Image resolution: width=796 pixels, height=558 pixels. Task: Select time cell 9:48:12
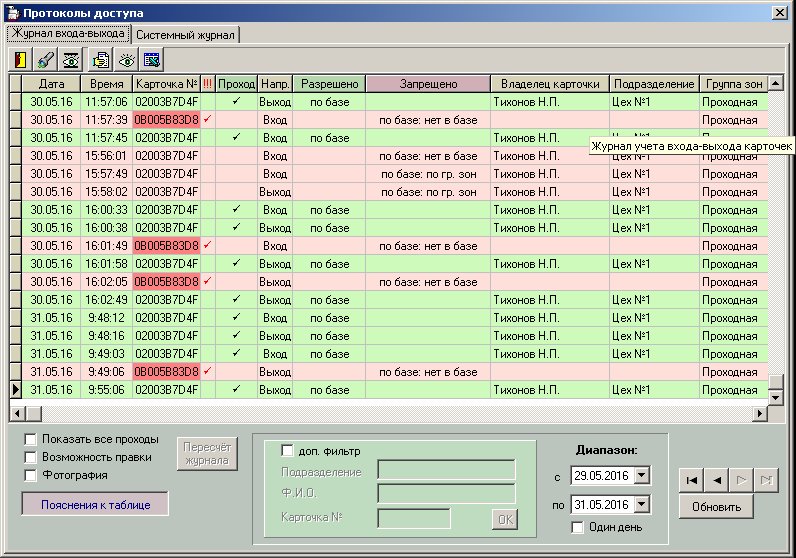pyautogui.click(x=106, y=318)
